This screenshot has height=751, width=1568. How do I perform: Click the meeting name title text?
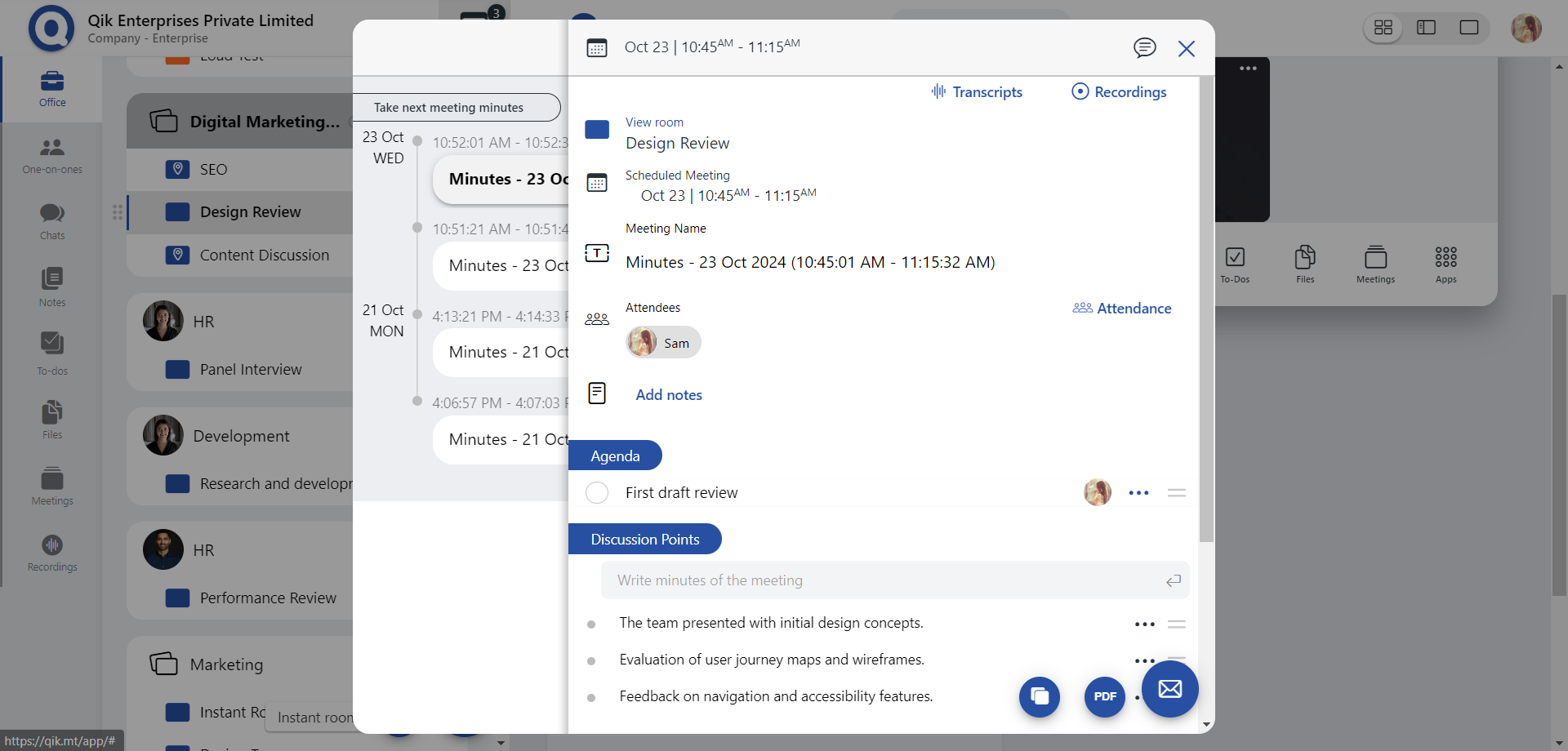coord(810,263)
